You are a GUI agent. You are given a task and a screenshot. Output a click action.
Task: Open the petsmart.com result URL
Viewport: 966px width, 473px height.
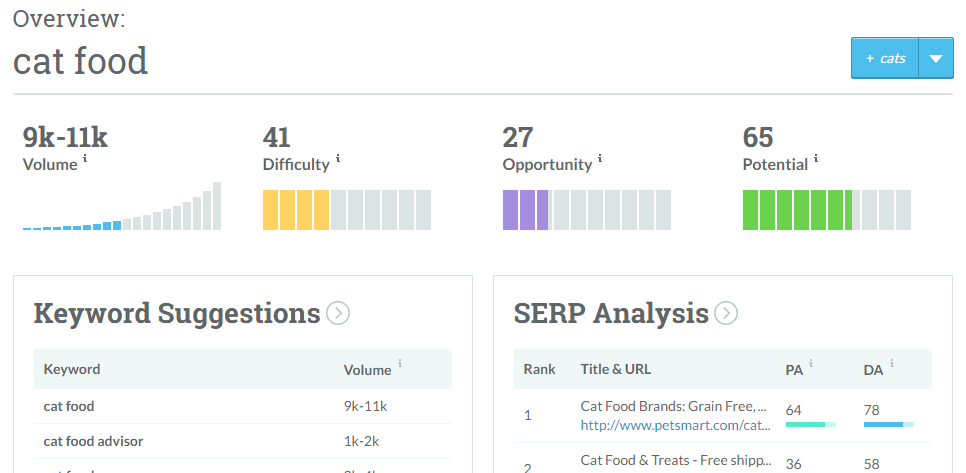(x=677, y=425)
